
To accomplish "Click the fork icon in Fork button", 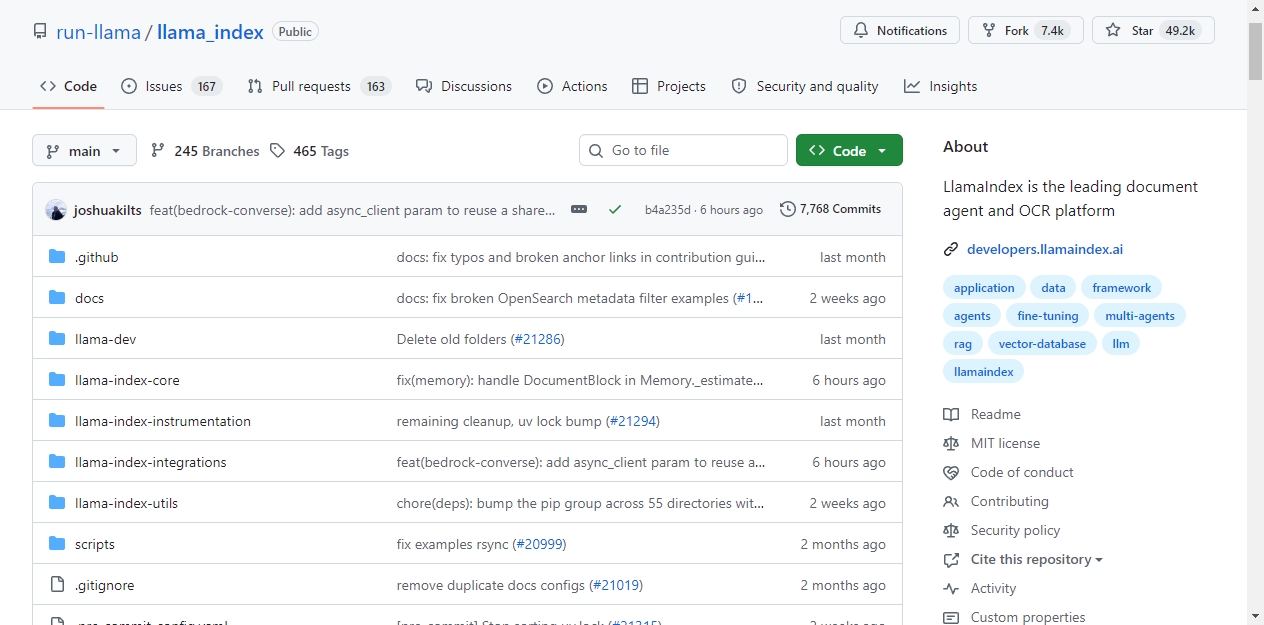I will (989, 31).
